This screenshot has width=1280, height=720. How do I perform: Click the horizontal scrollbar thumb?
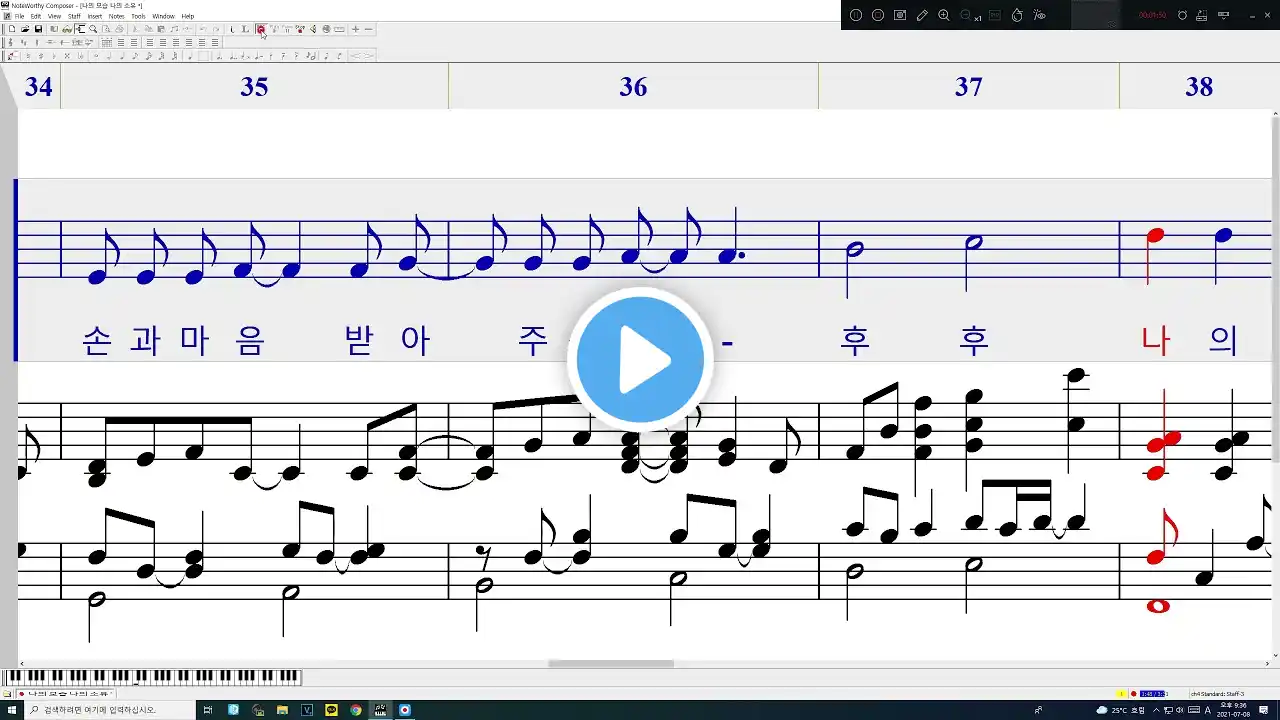[610, 663]
